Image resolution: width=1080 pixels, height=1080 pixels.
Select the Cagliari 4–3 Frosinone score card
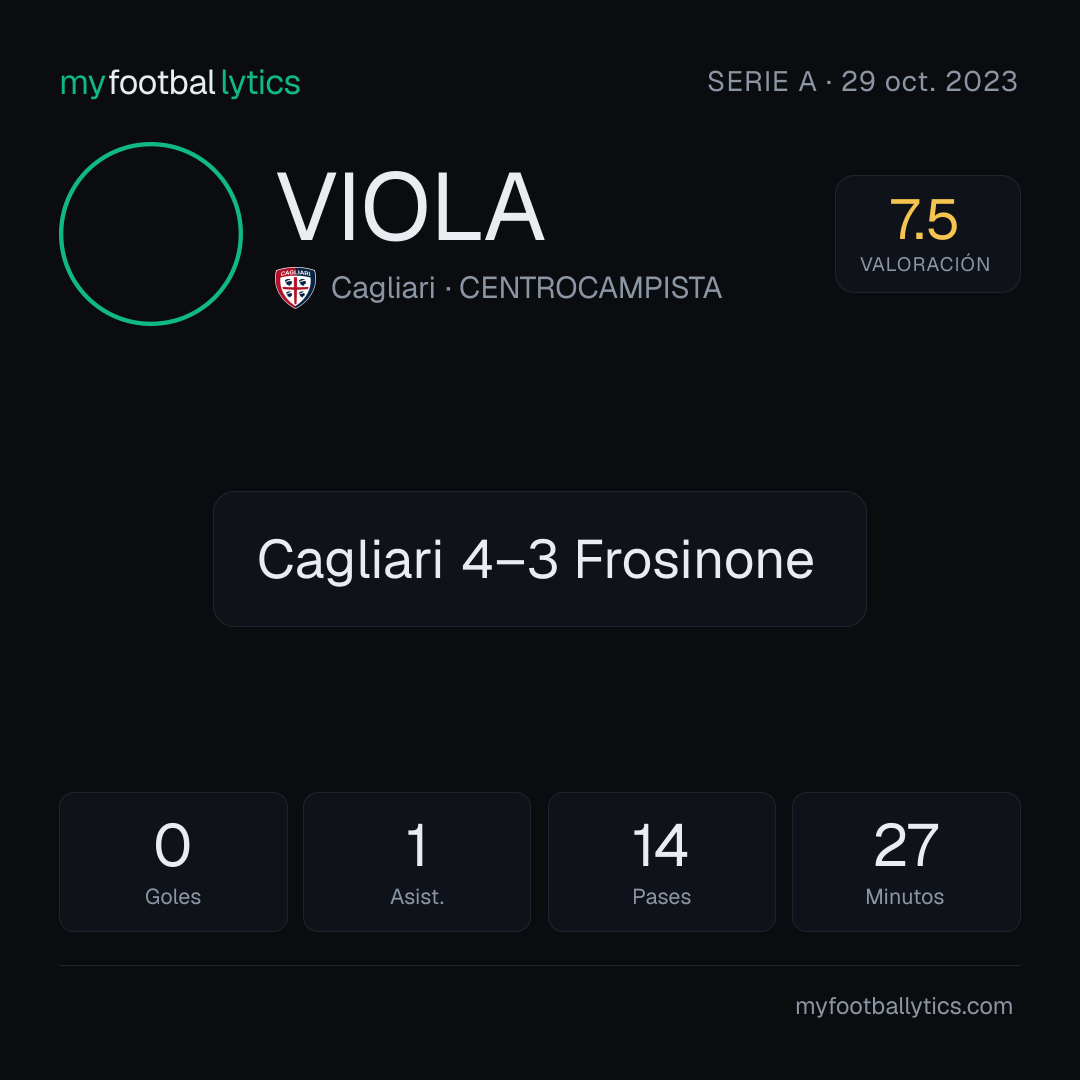[539, 559]
